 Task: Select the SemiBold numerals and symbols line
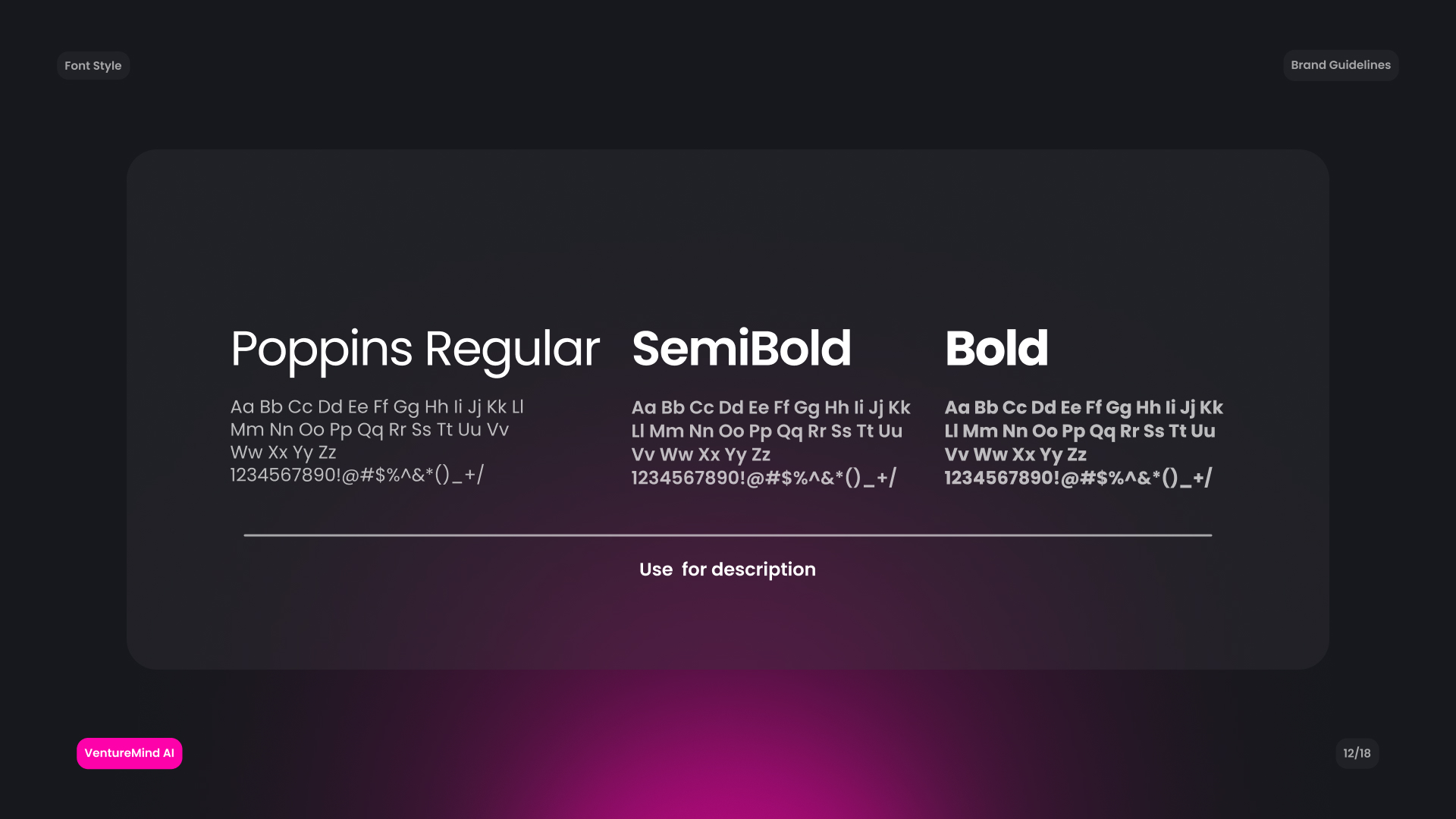(764, 478)
